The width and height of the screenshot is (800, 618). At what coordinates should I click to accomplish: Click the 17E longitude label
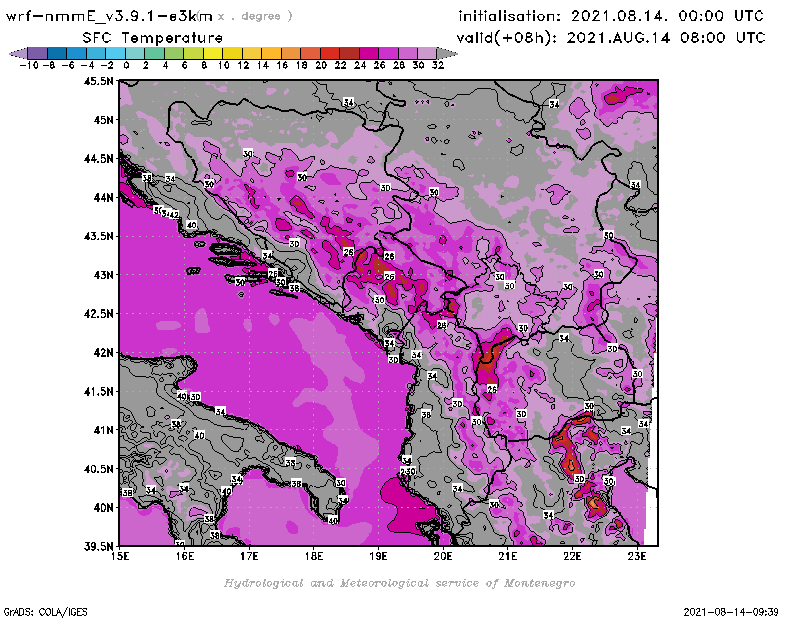tap(249, 556)
